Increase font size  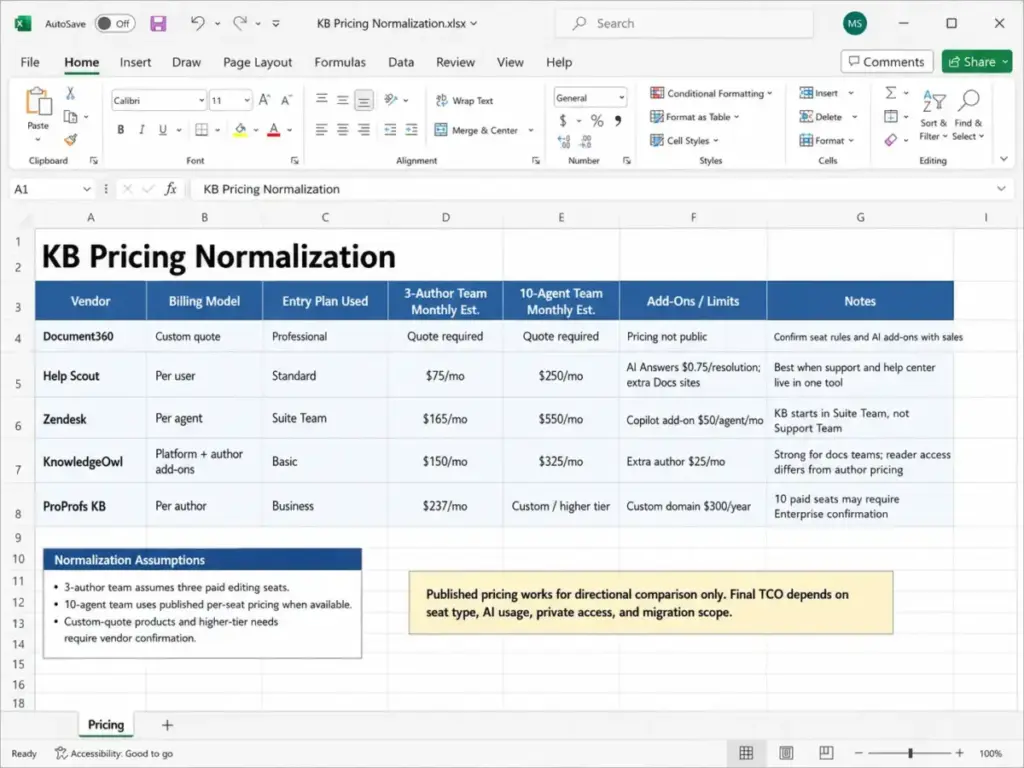click(264, 100)
